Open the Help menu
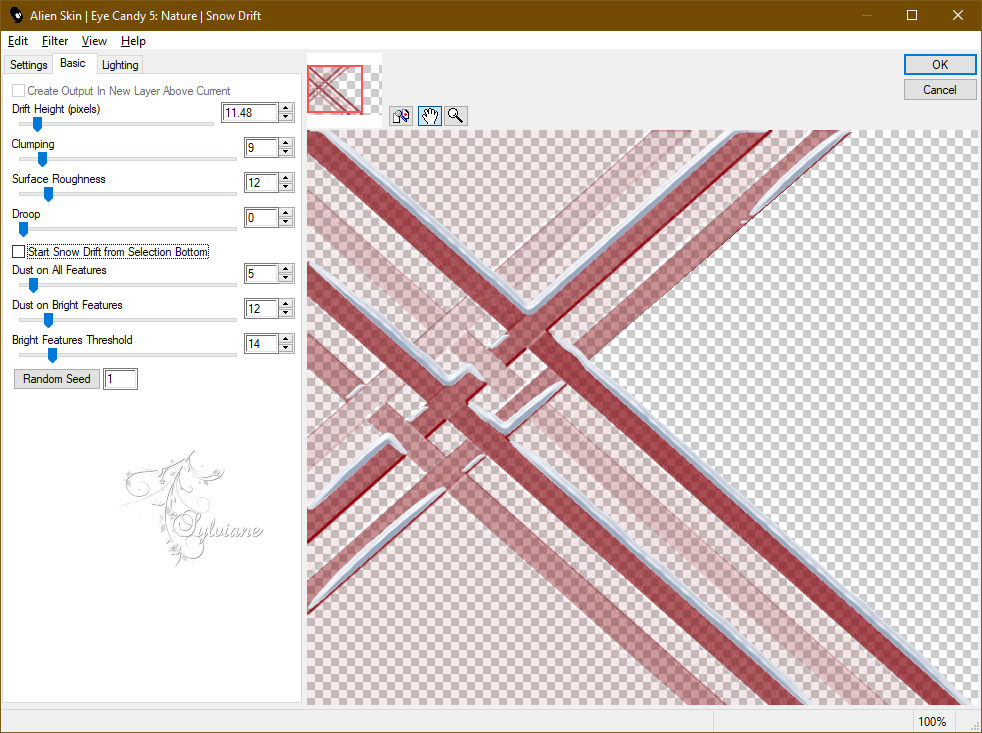 (x=133, y=41)
